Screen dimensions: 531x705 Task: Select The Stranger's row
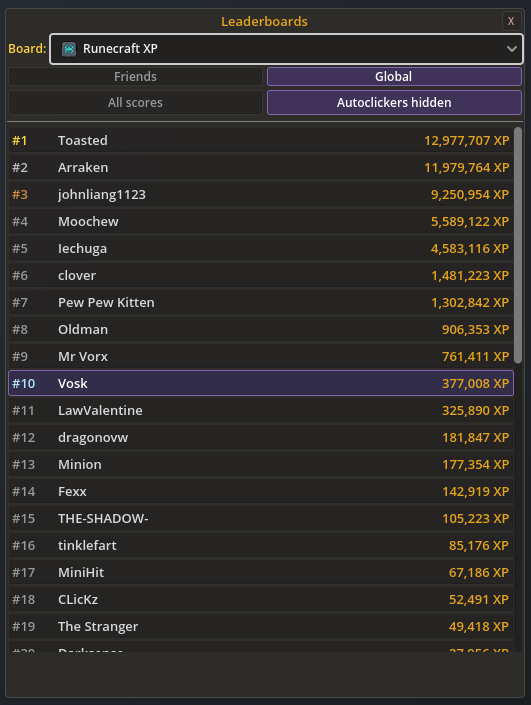coord(261,626)
